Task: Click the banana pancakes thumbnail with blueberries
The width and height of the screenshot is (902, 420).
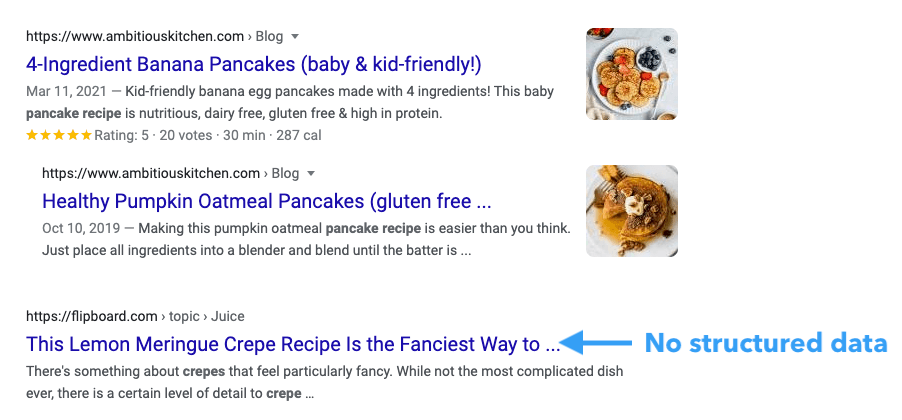Action: point(632,74)
